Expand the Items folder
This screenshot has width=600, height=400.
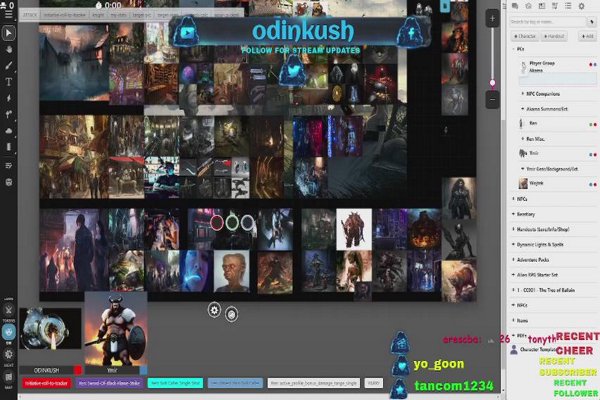tap(514, 320)
